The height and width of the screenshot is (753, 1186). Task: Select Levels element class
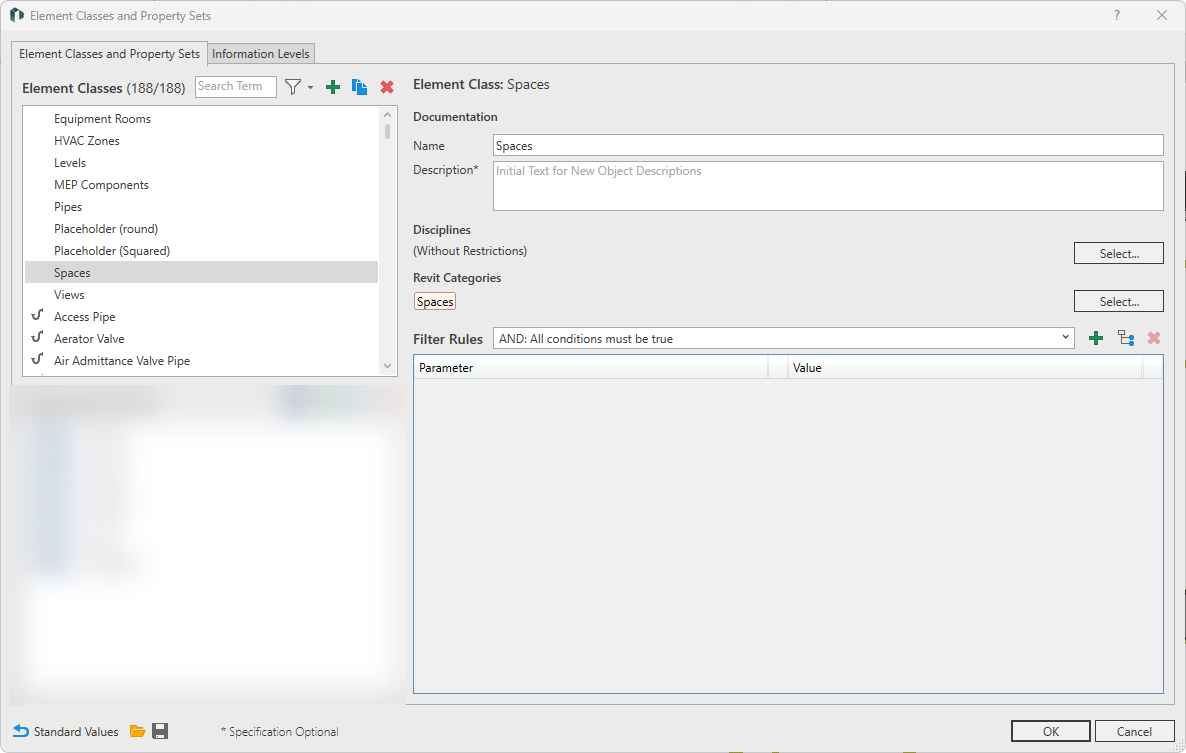pyautogui.click(x=201, y=163)
